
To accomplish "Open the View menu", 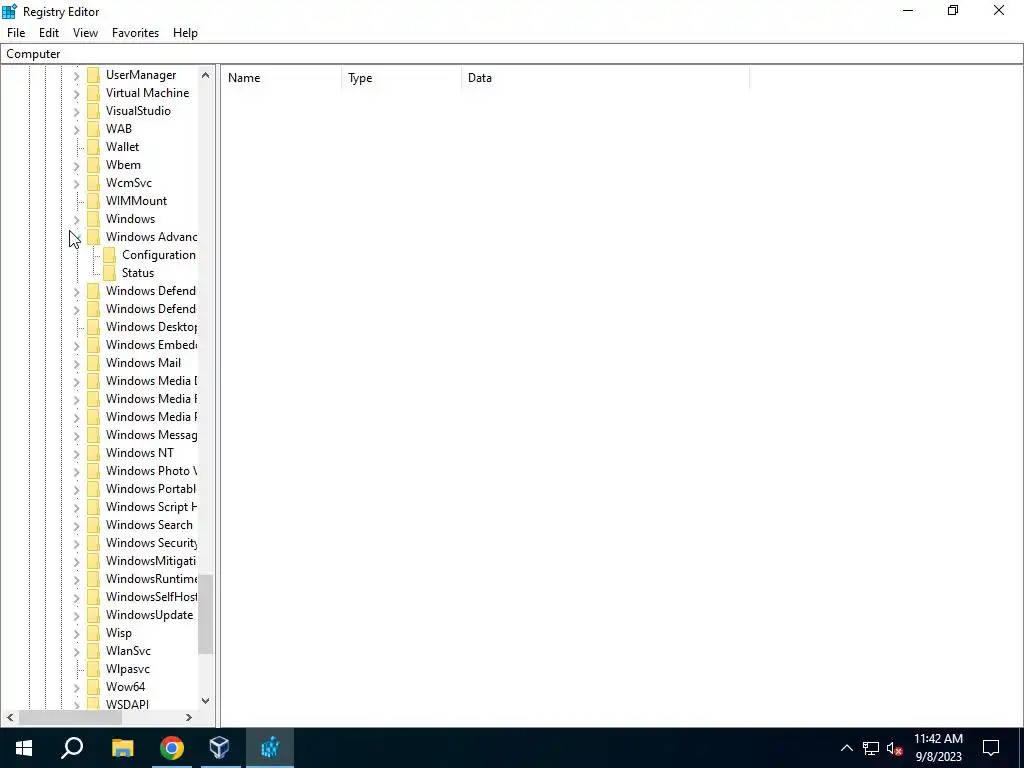I will 86,33.
